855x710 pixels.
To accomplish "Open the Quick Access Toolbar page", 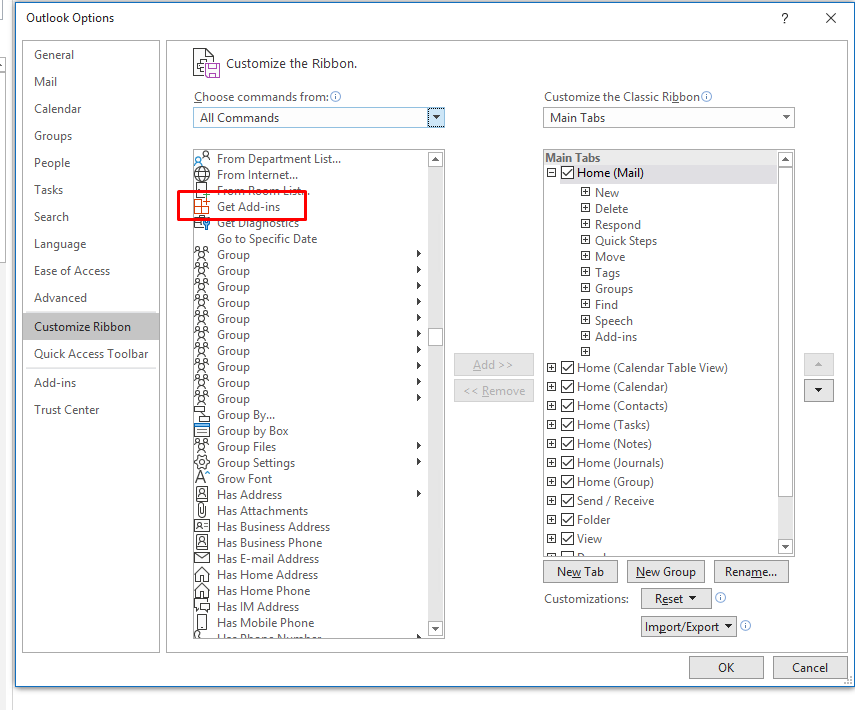I will [91, 354].
